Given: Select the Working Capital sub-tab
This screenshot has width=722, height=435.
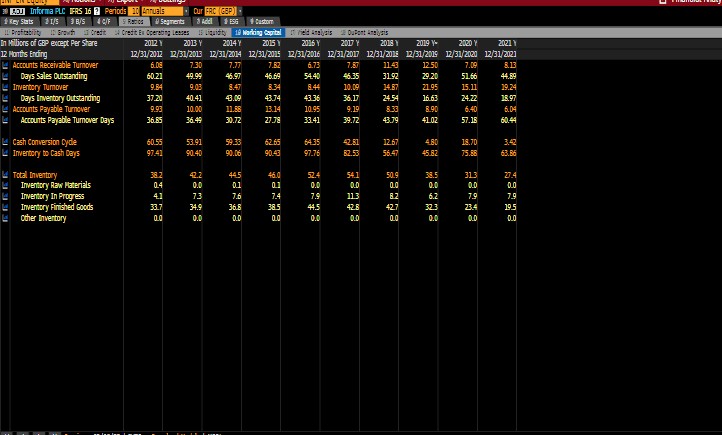Looking at the screenshot, I should (x=258, y=33).
